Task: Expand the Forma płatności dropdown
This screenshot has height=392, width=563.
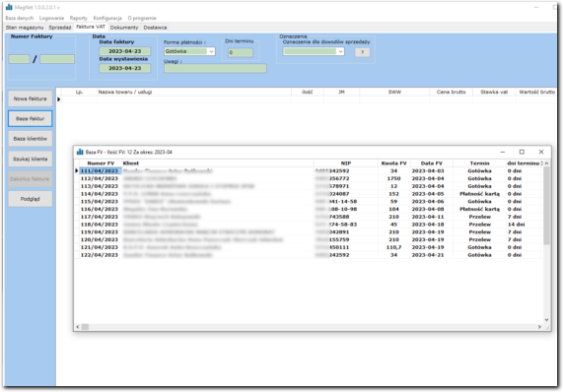Action: [211, 51]
